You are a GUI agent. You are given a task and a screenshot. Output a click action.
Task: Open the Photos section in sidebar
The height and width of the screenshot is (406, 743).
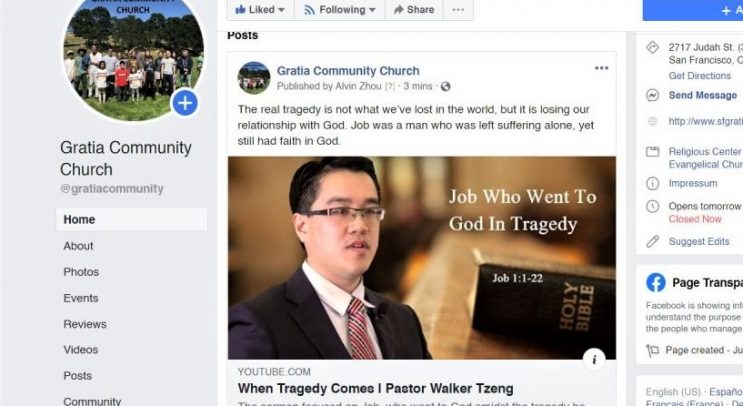pos(81,272)
